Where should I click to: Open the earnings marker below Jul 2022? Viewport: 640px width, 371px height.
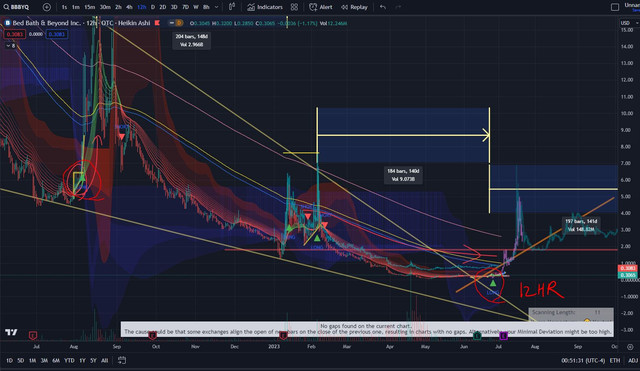[x=33, y=335]
